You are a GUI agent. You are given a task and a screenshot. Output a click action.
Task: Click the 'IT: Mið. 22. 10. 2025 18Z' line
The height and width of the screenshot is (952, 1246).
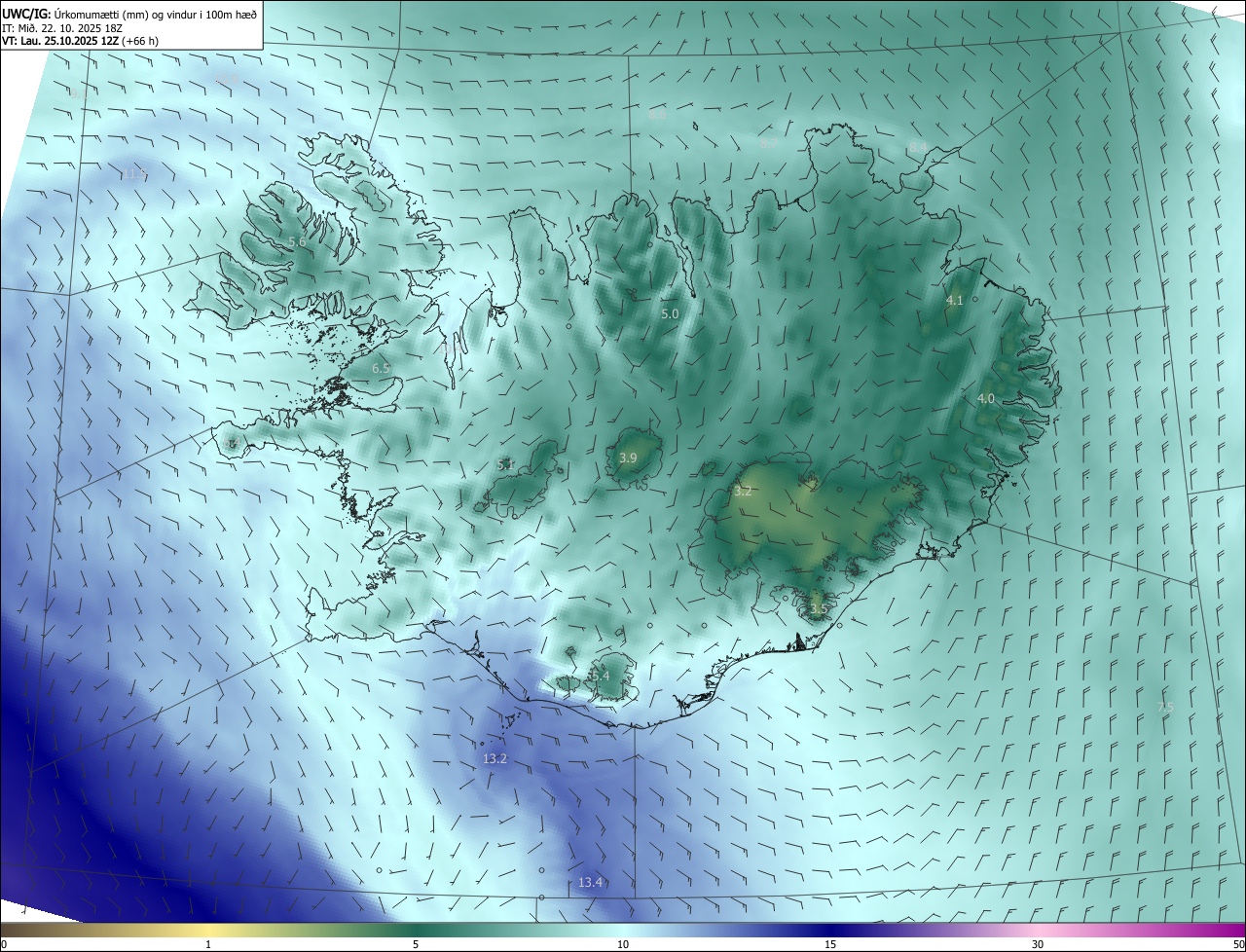pyautogui.click(x=62, y=27)
